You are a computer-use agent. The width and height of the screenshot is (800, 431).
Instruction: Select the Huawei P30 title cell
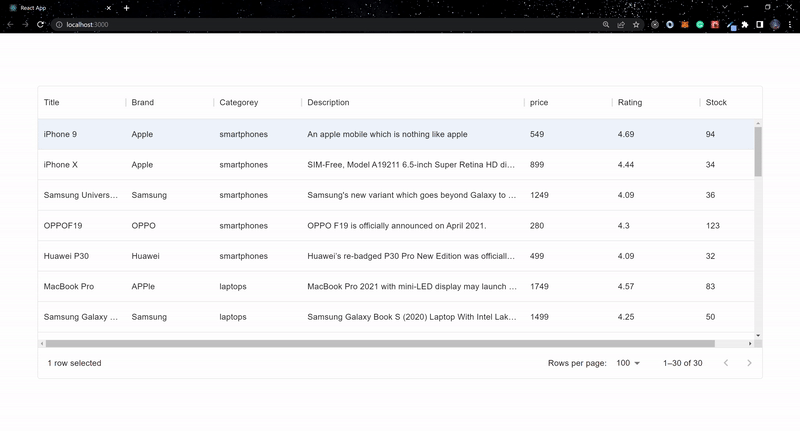[82, 256]
